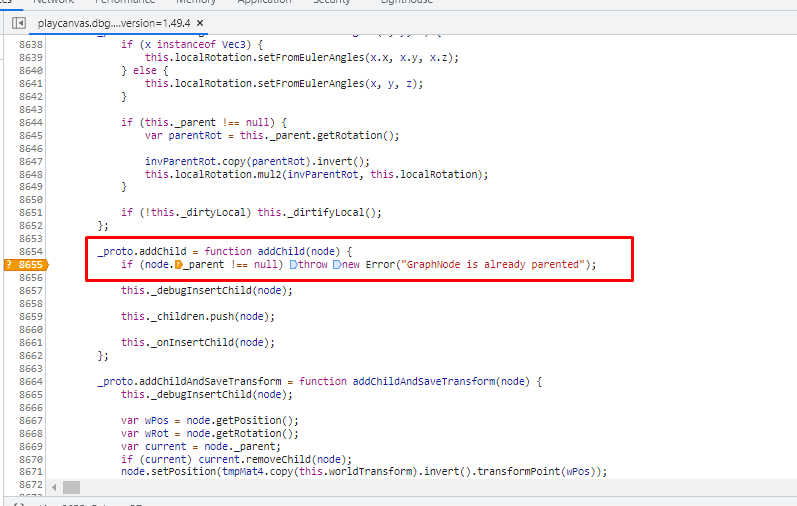Click the left arrow of horizontal scrollbar

coord(53,486)
